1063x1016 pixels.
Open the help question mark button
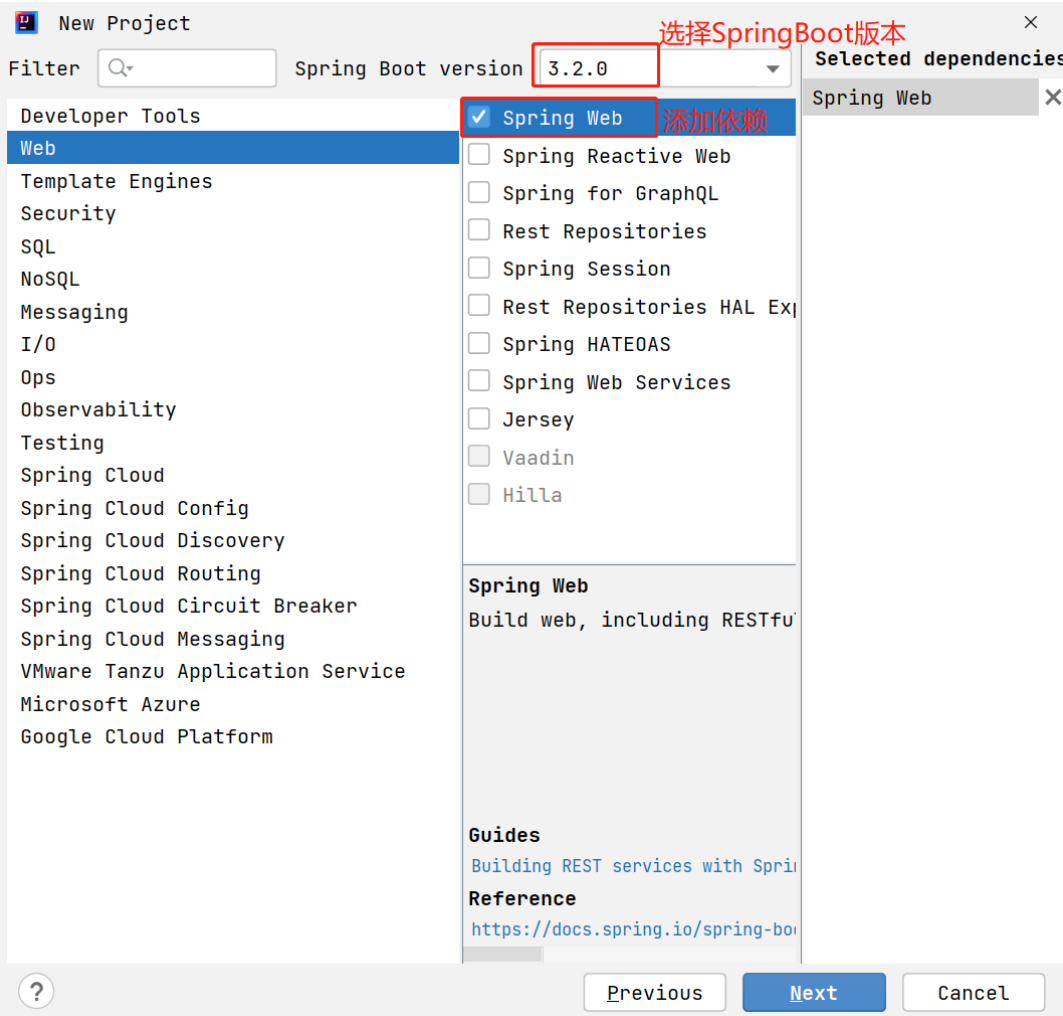(37, 992)
